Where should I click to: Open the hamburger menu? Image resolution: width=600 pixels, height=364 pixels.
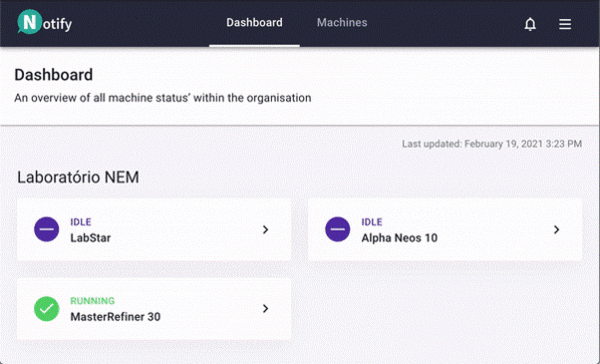pos(565,24)
